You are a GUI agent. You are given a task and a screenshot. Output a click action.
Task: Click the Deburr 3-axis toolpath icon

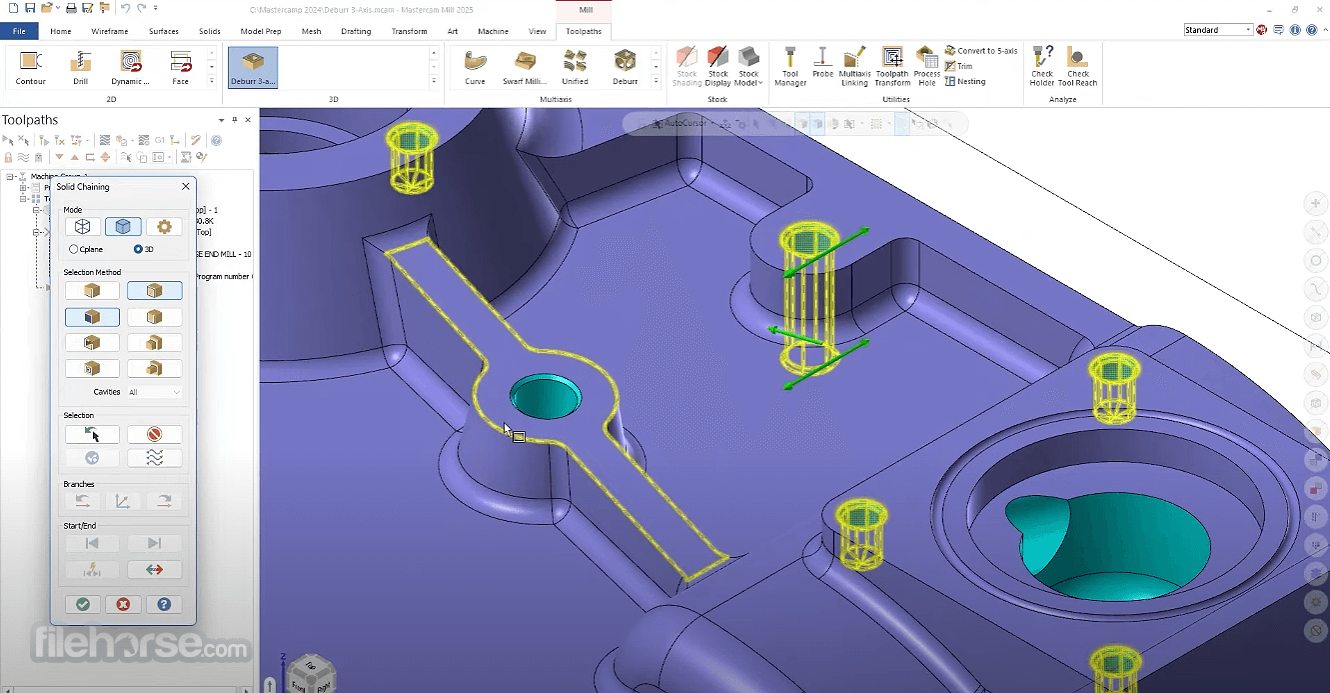pos(253,68)
